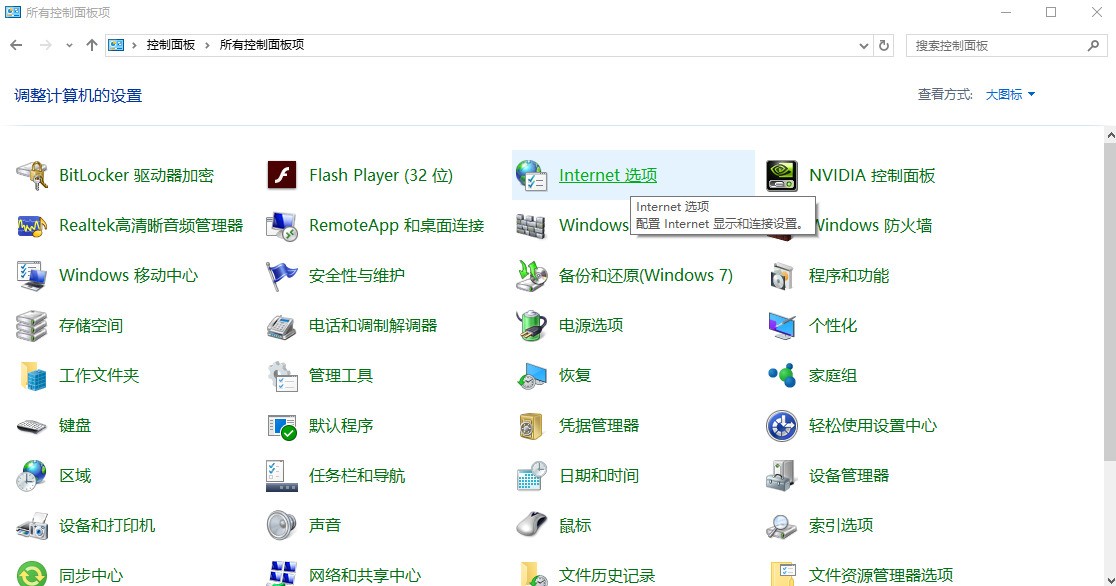The height and width of the screenshot is (586, 1116).
Task: Open the 区域 globe and clock icon
Action: pyautogui.click(x=32, y=476)
